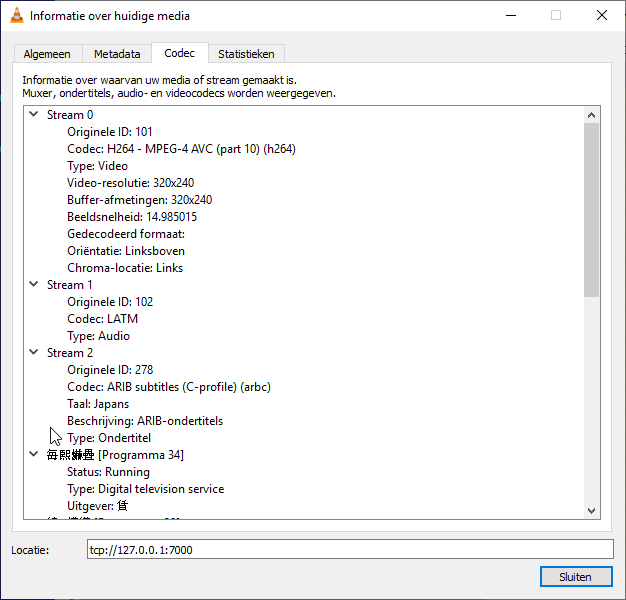Select the ARIB subtitles codec row
This screenshot has height=600, width=626.
pos(168,387)
